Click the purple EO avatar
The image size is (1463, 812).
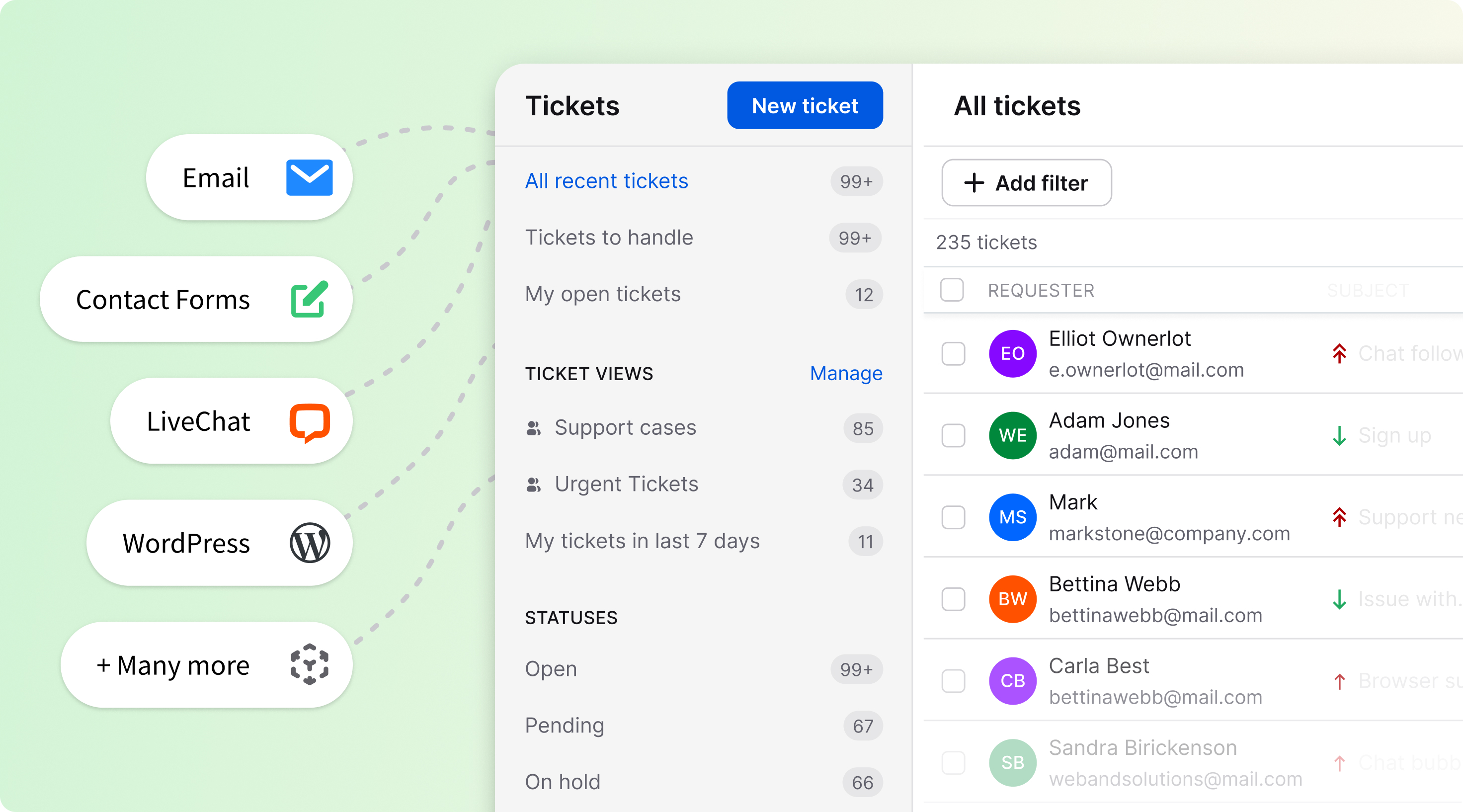(1012, 354)
